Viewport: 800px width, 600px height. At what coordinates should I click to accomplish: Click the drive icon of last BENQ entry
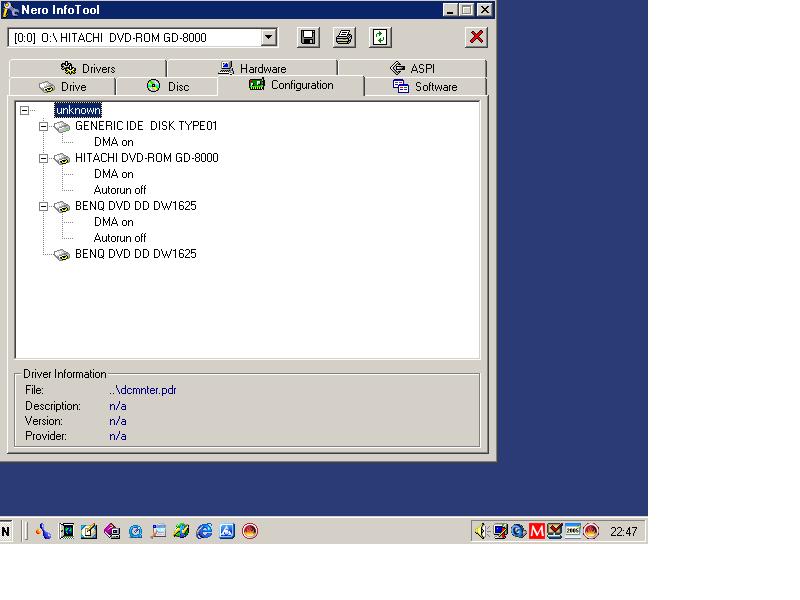[x=62, y=255]
